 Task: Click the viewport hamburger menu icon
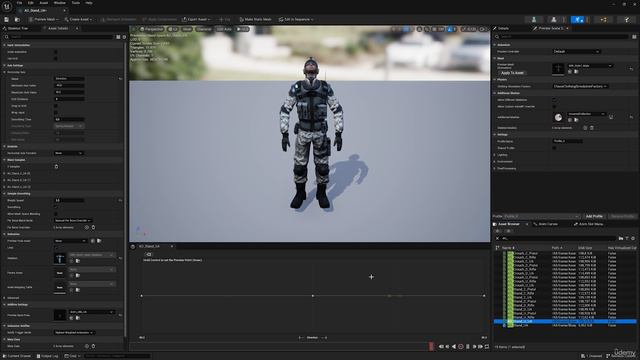click(133, 29)
